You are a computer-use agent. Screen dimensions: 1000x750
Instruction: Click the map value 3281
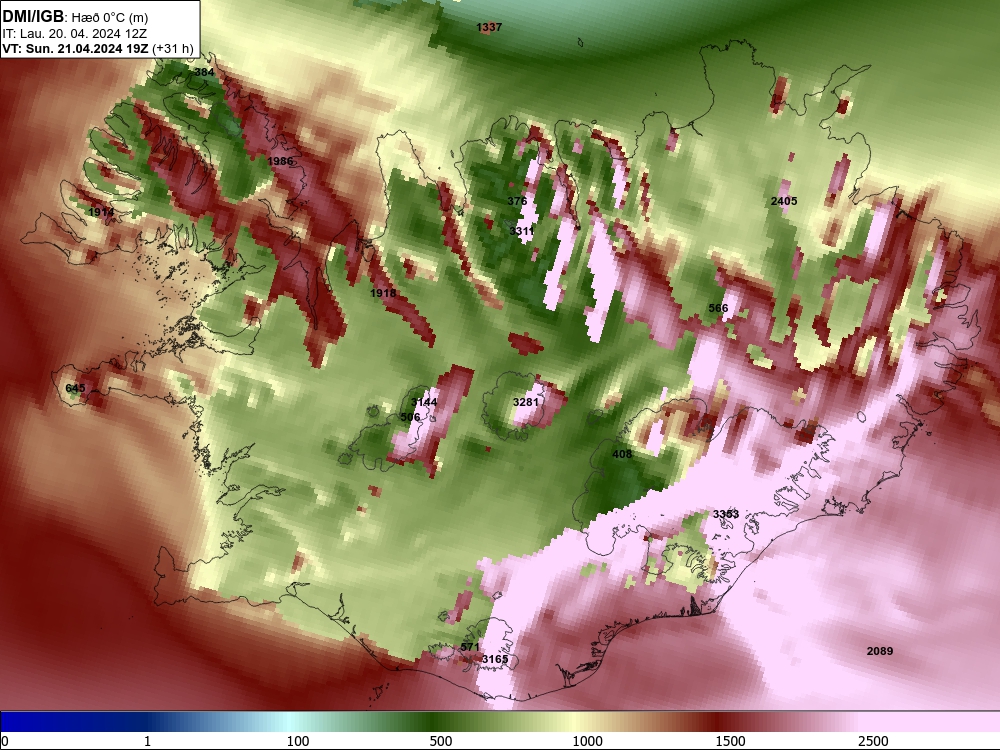click(x=526, y=402)
